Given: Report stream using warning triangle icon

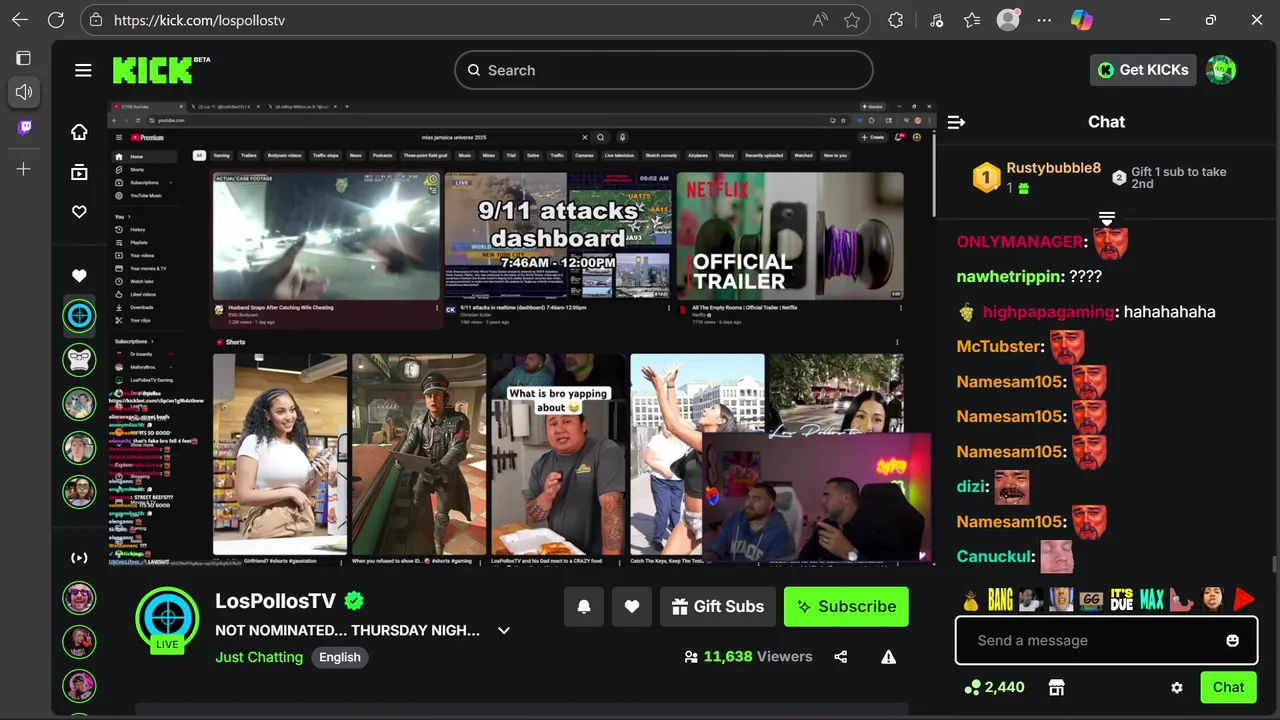Looking at the screenshot, I should 888,657.
